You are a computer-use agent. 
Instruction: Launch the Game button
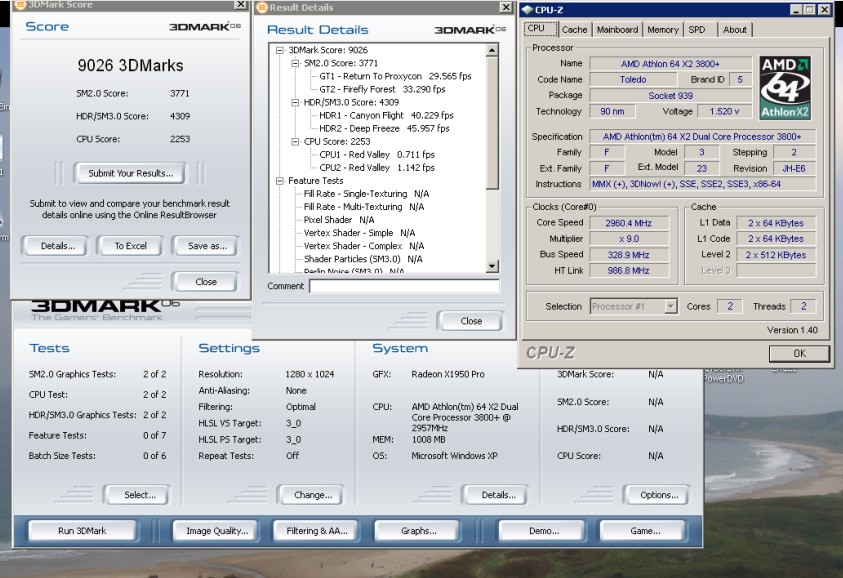[645, 531]
